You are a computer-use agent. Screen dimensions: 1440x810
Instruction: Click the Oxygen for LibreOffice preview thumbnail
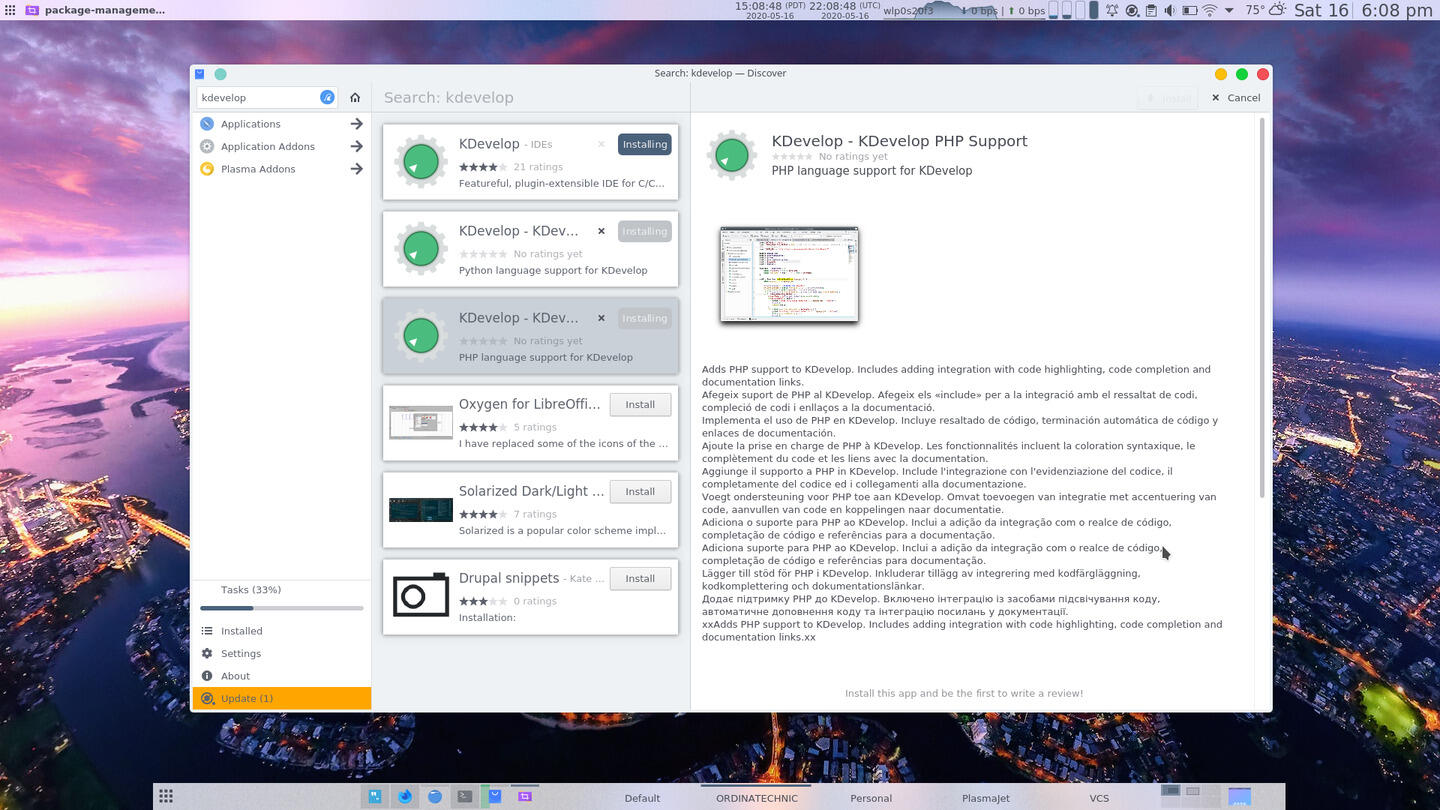point(420,422)
